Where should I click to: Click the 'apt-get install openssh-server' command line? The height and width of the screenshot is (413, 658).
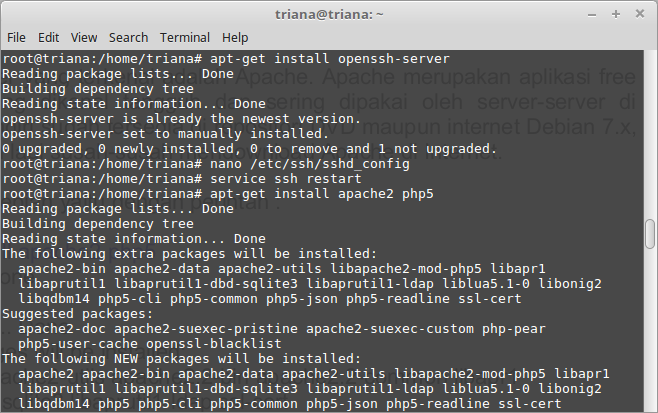(x=226, y=59)
